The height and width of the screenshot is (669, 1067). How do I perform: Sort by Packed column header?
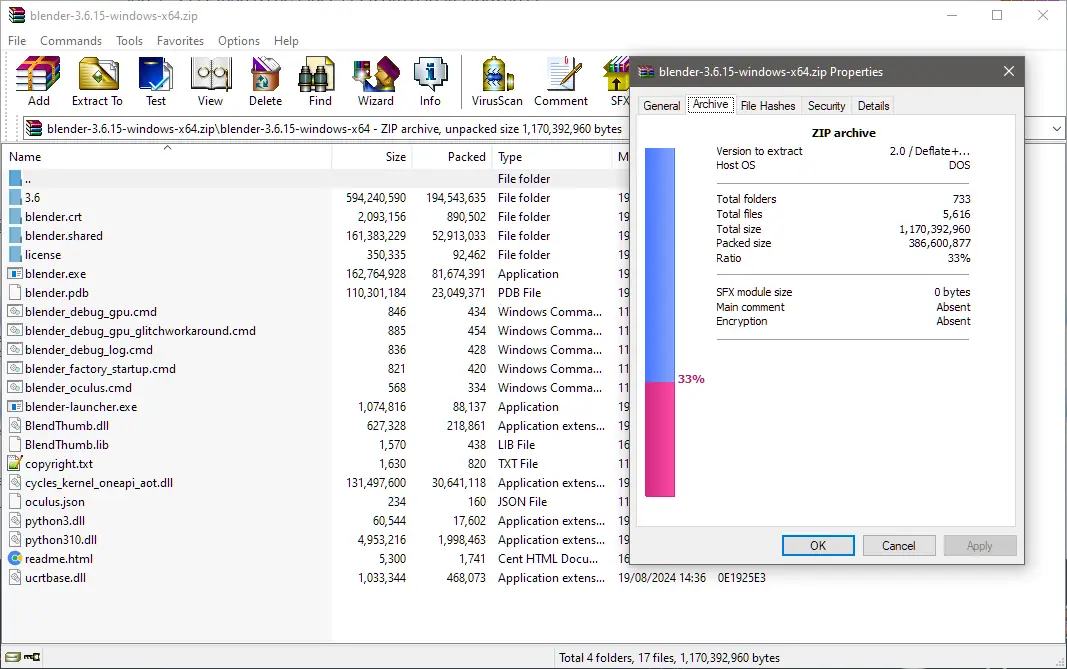451,157
